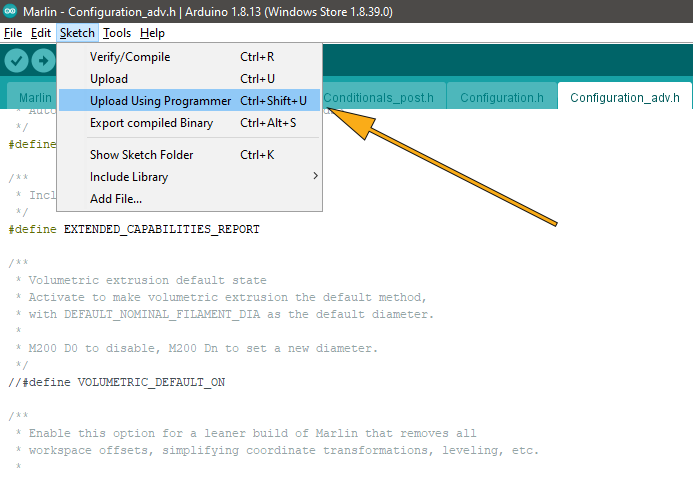Select Upload in the Sketch menu

tap(109, 79)
